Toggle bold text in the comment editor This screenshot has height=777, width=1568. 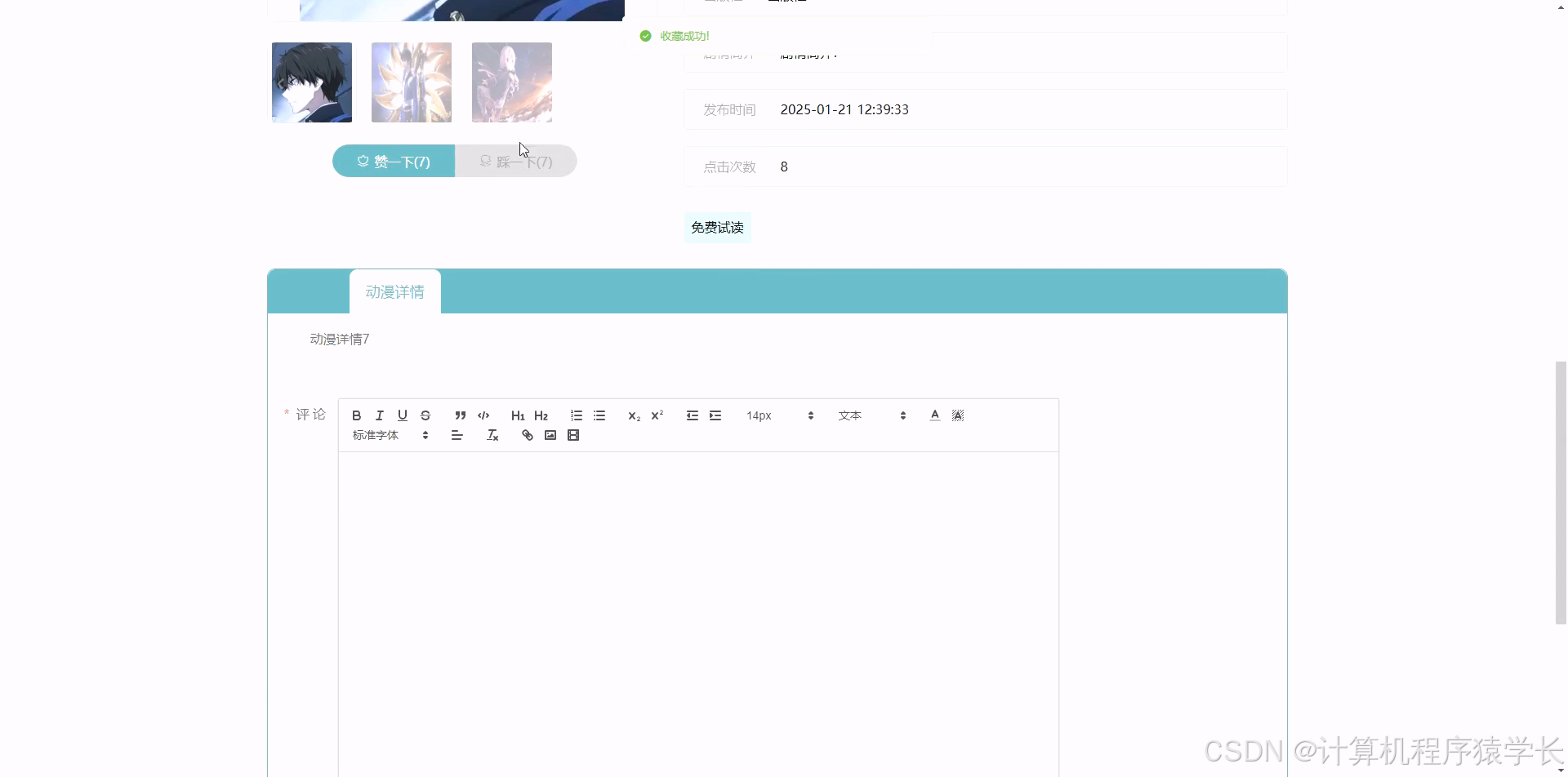pos(356,415)
